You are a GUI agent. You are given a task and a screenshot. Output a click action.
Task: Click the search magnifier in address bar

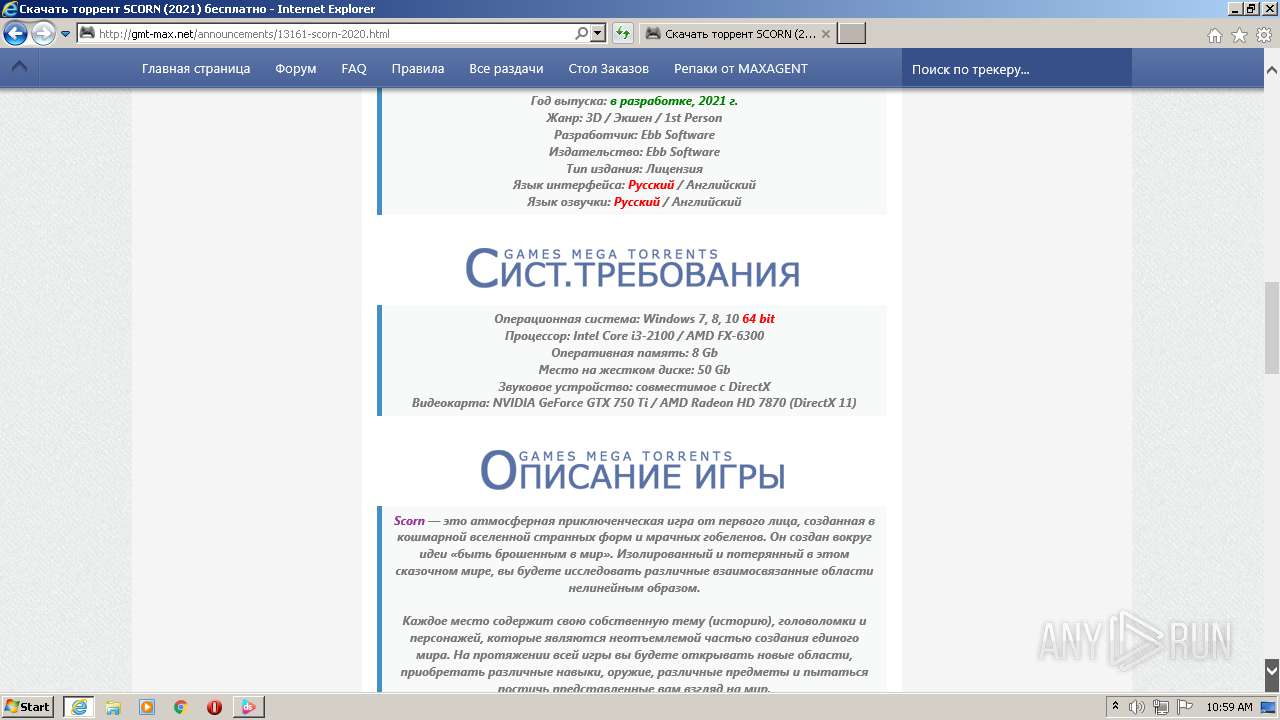click(581, 34)
